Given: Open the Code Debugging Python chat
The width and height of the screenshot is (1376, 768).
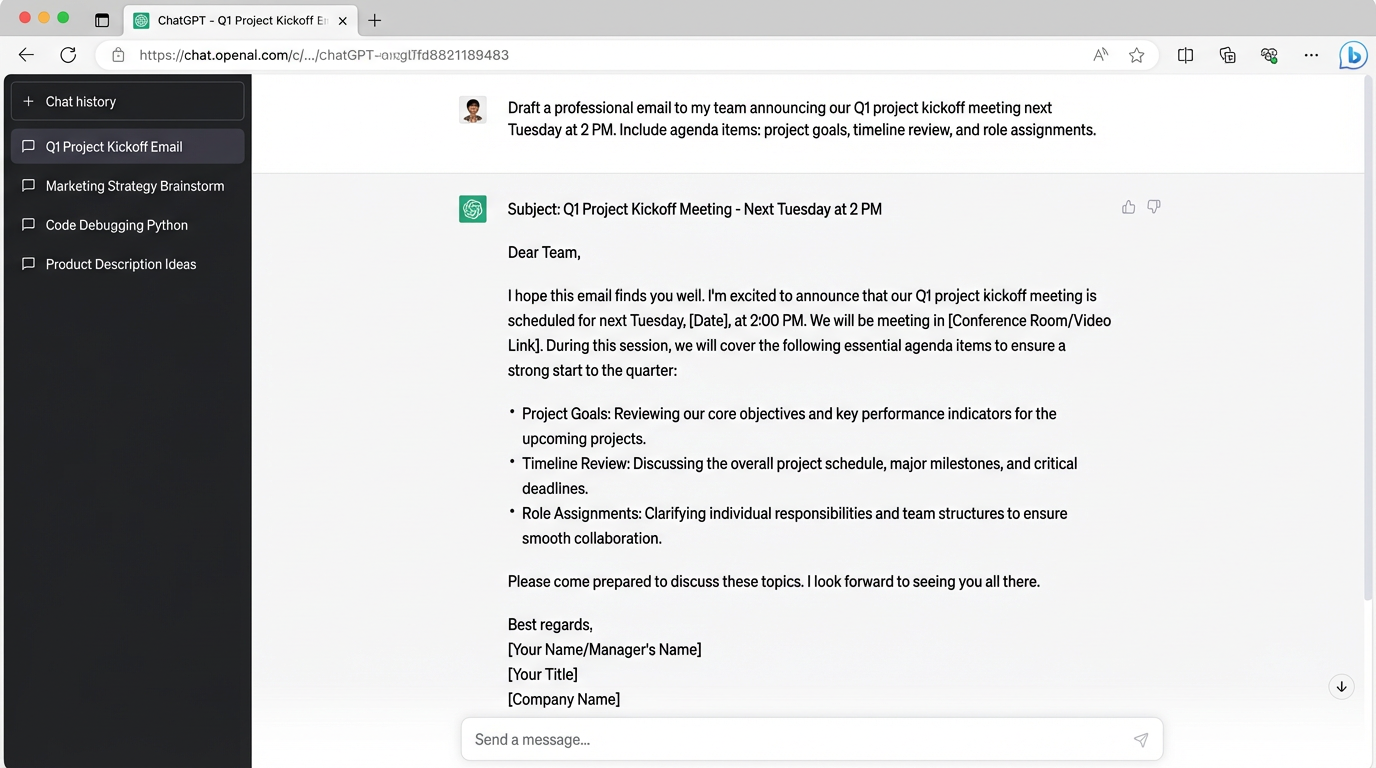Looking at the screenshot, I should click(116, 225).
